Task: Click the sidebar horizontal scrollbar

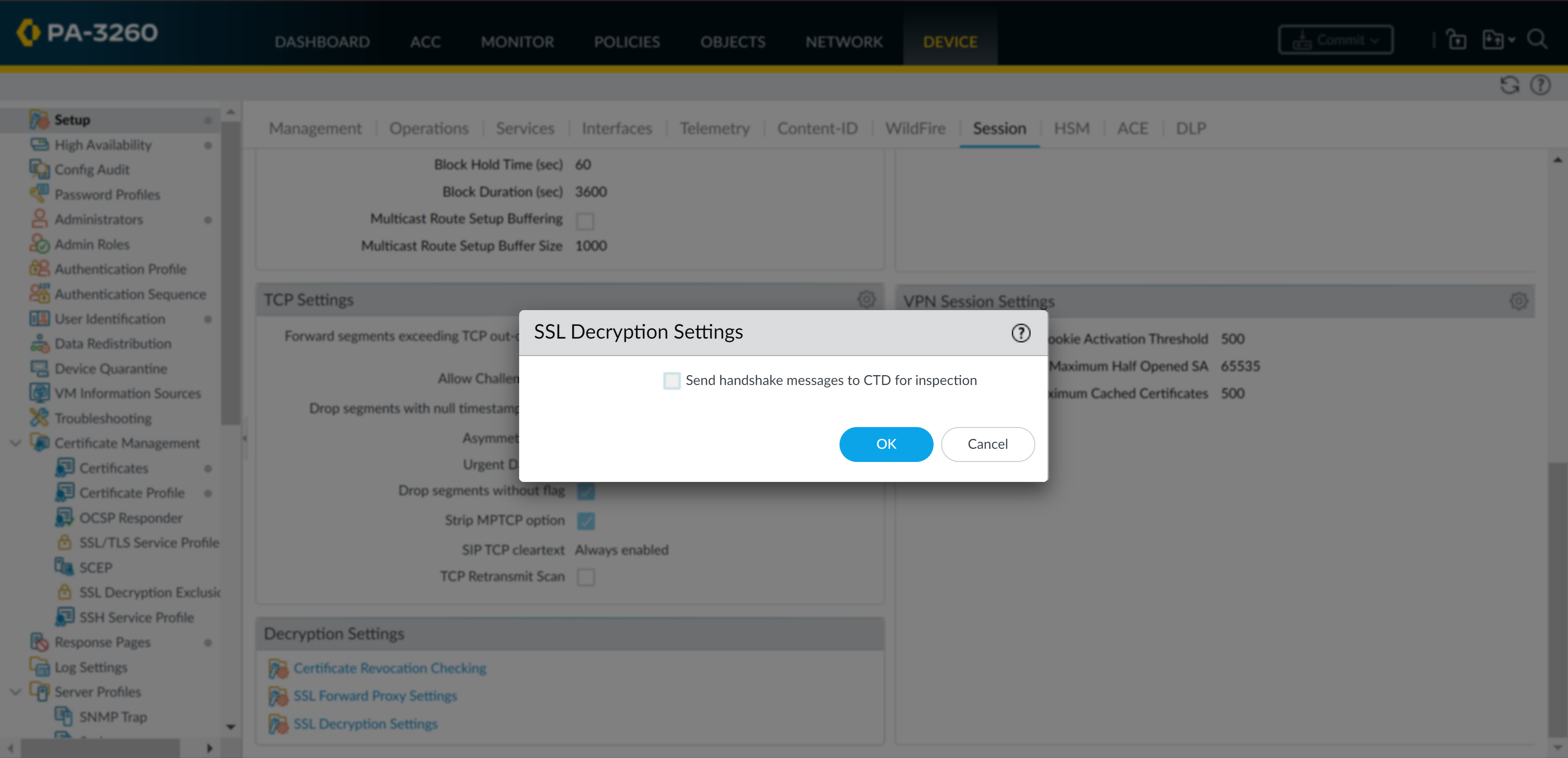Action: [x=100, y=748]
